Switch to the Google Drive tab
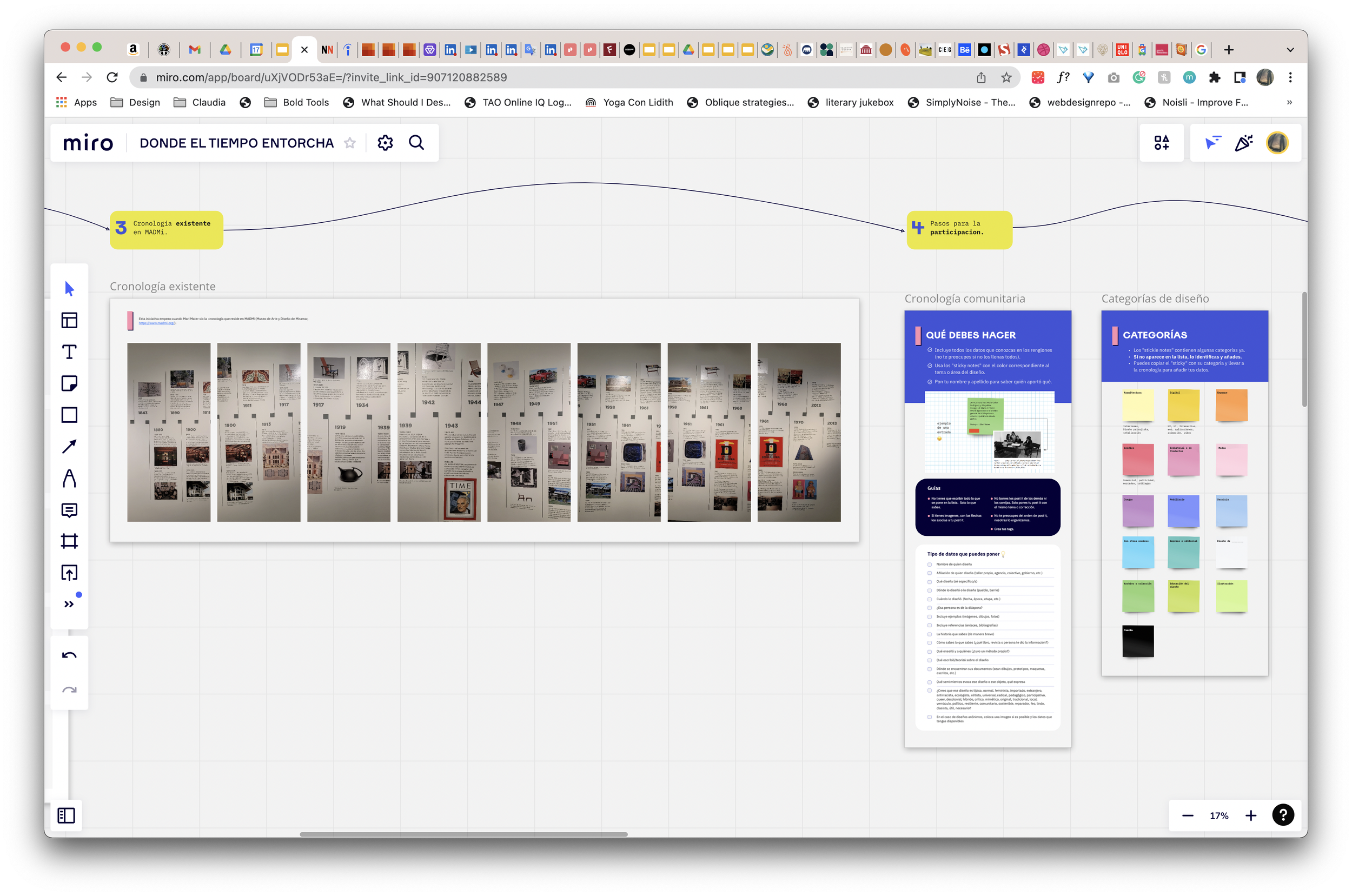This screenshot has height=896, width=1352. coord(225,50)
